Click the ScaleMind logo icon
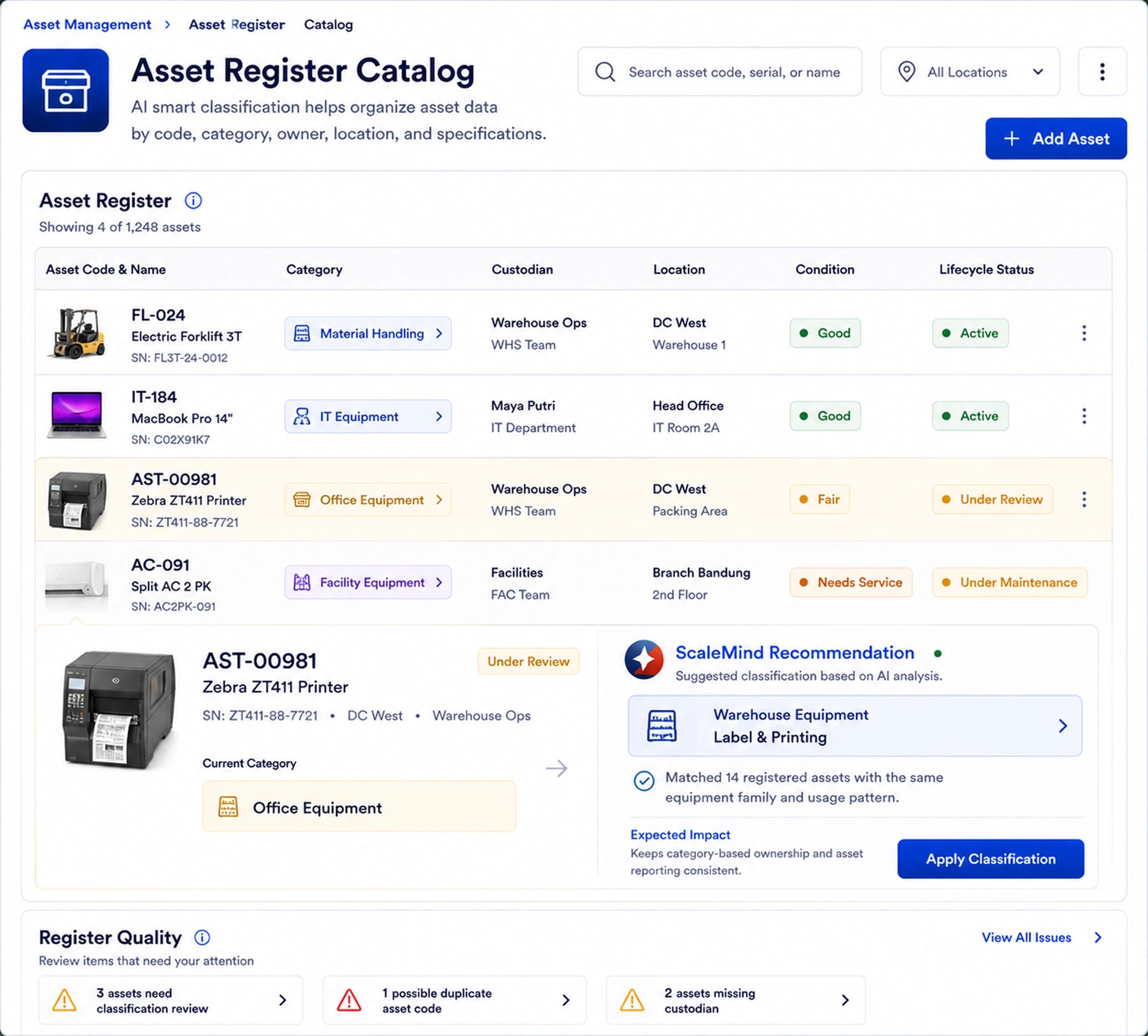The image size is (1148, 1036). (x=643, y=659)
